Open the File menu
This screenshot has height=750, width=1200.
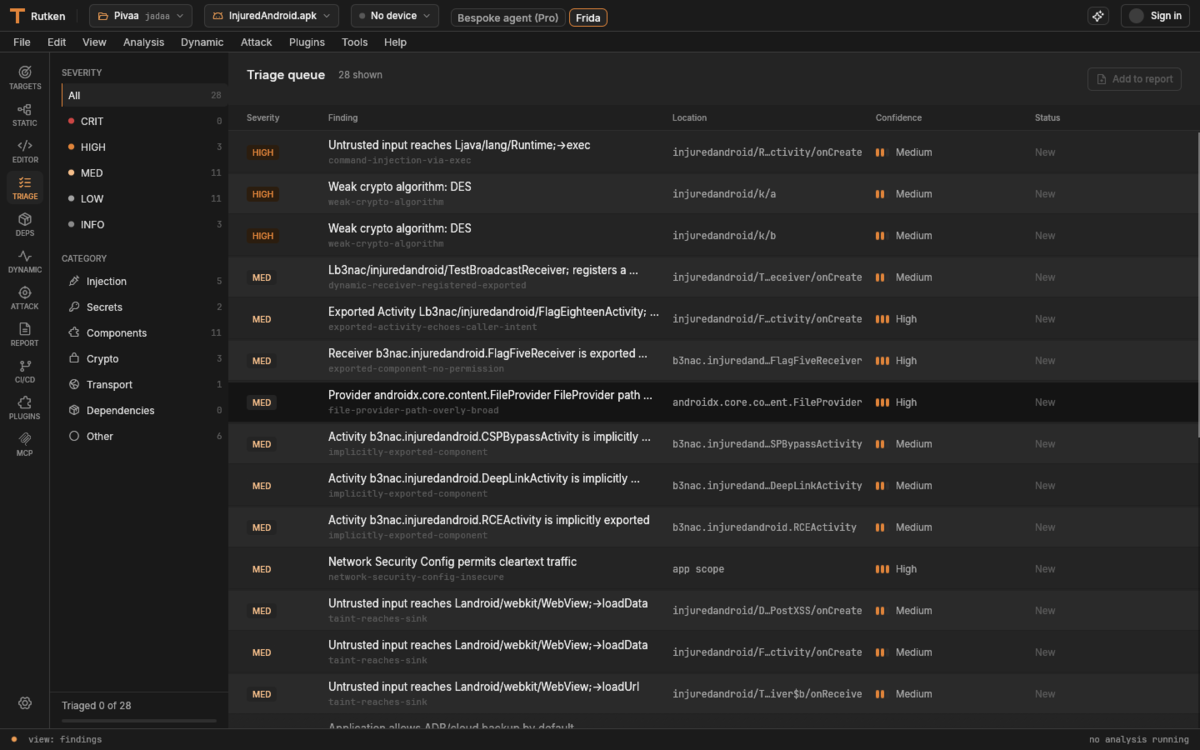tap(22, 42)
